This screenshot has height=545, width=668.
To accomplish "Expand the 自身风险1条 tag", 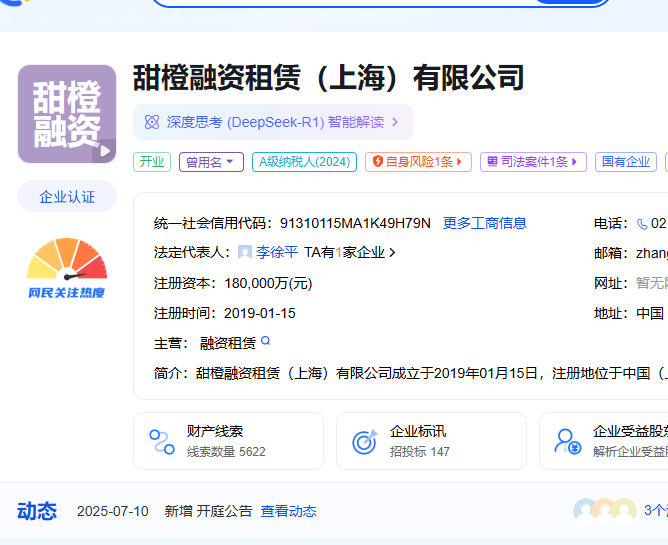I will tap(418, 162).
